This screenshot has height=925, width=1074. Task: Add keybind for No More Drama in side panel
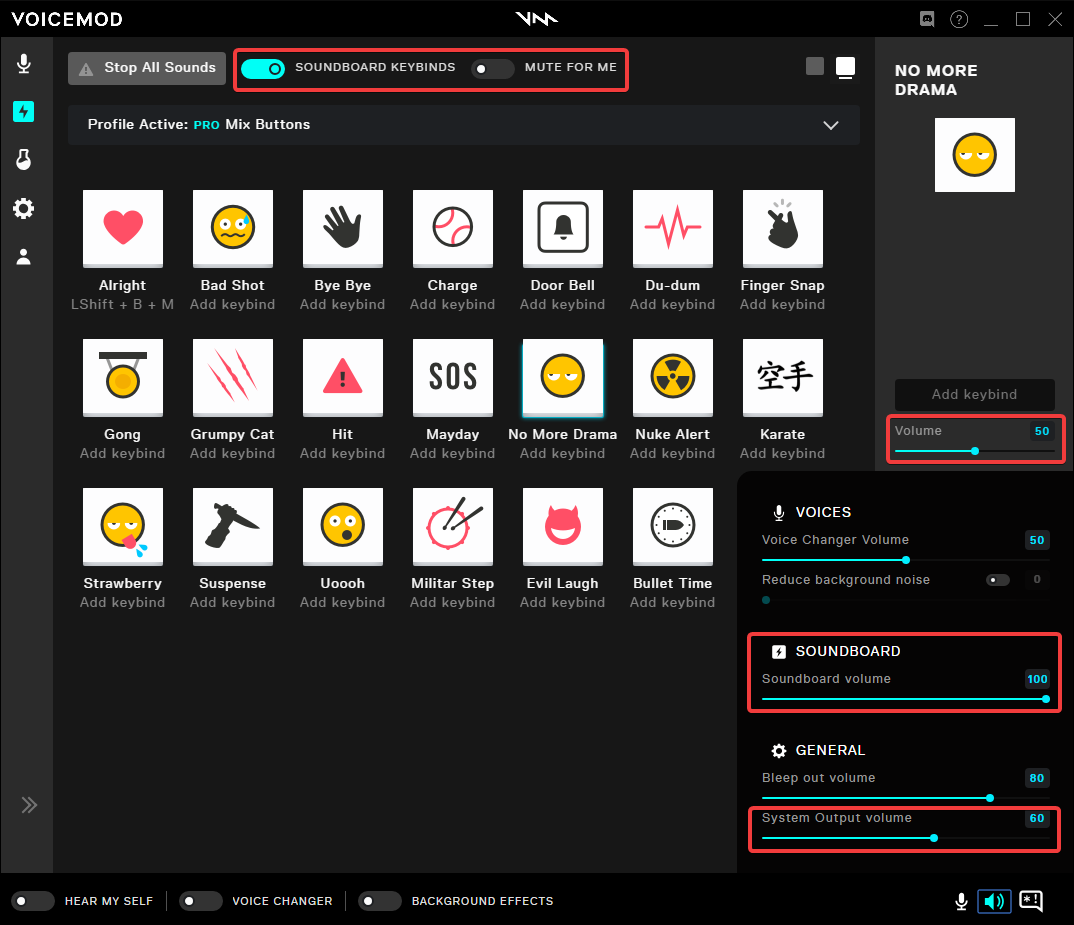[975, 395]
